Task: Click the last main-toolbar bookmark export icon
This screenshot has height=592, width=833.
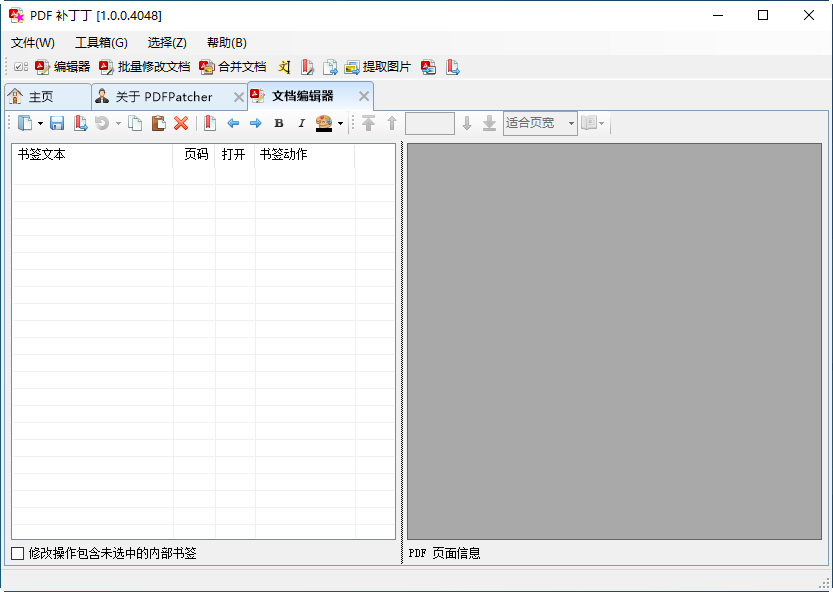Action: [x=452, y=67]
